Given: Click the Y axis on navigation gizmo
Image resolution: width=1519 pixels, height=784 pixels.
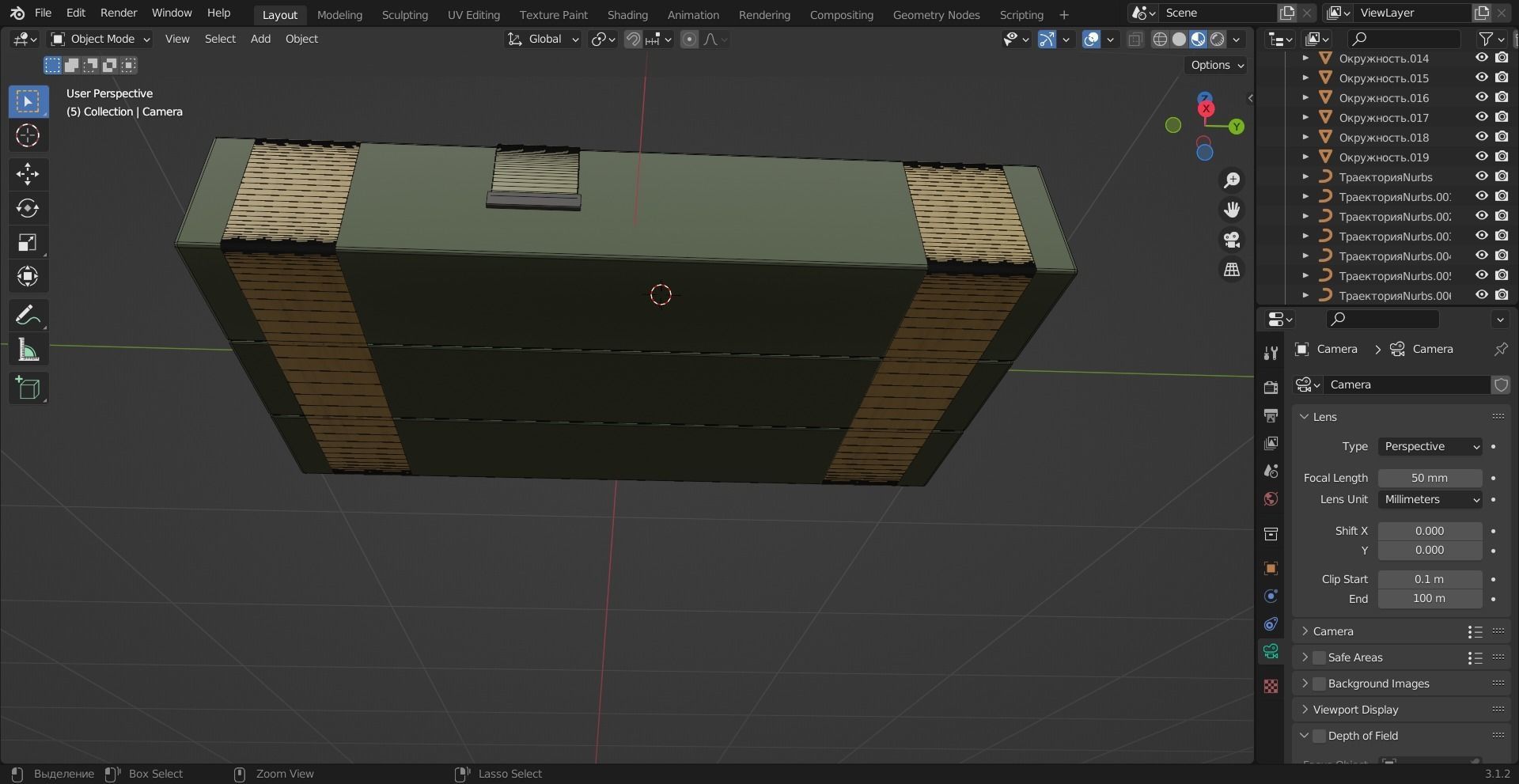Looking at the screenshot, I should [x=1236, y=127].
